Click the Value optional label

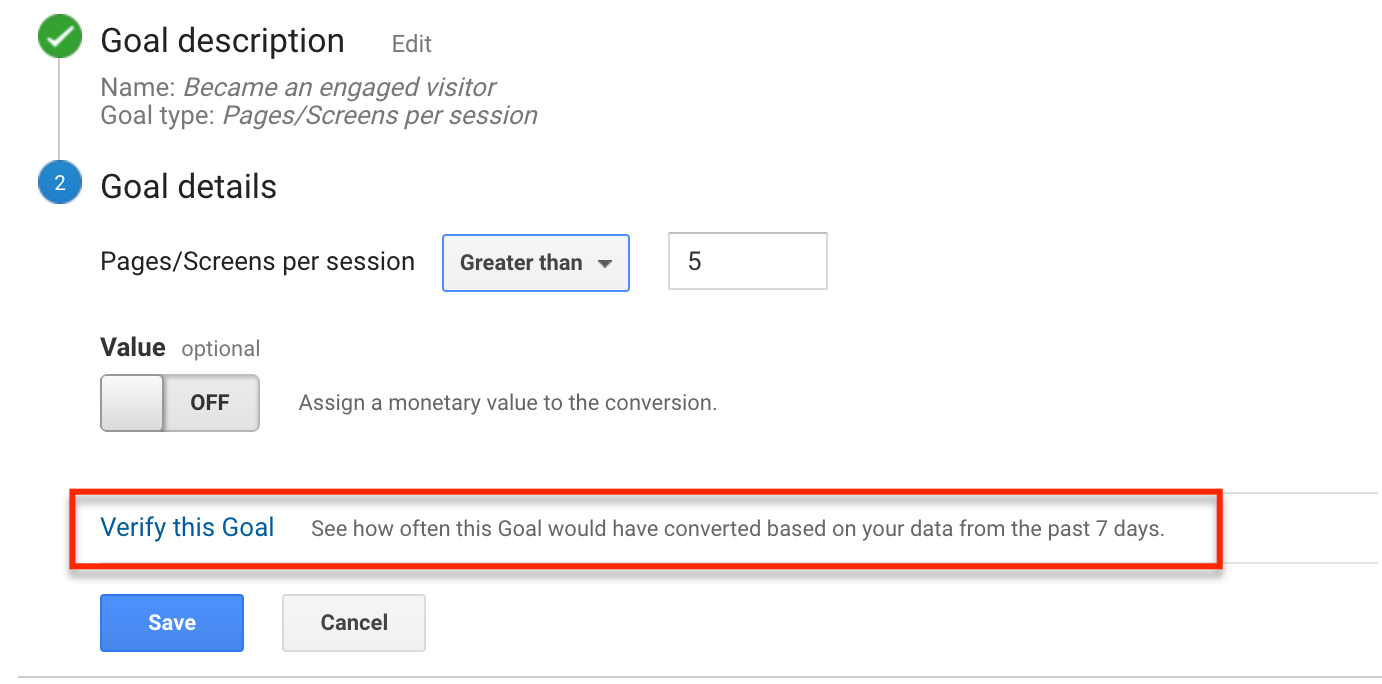click(180, 348)
